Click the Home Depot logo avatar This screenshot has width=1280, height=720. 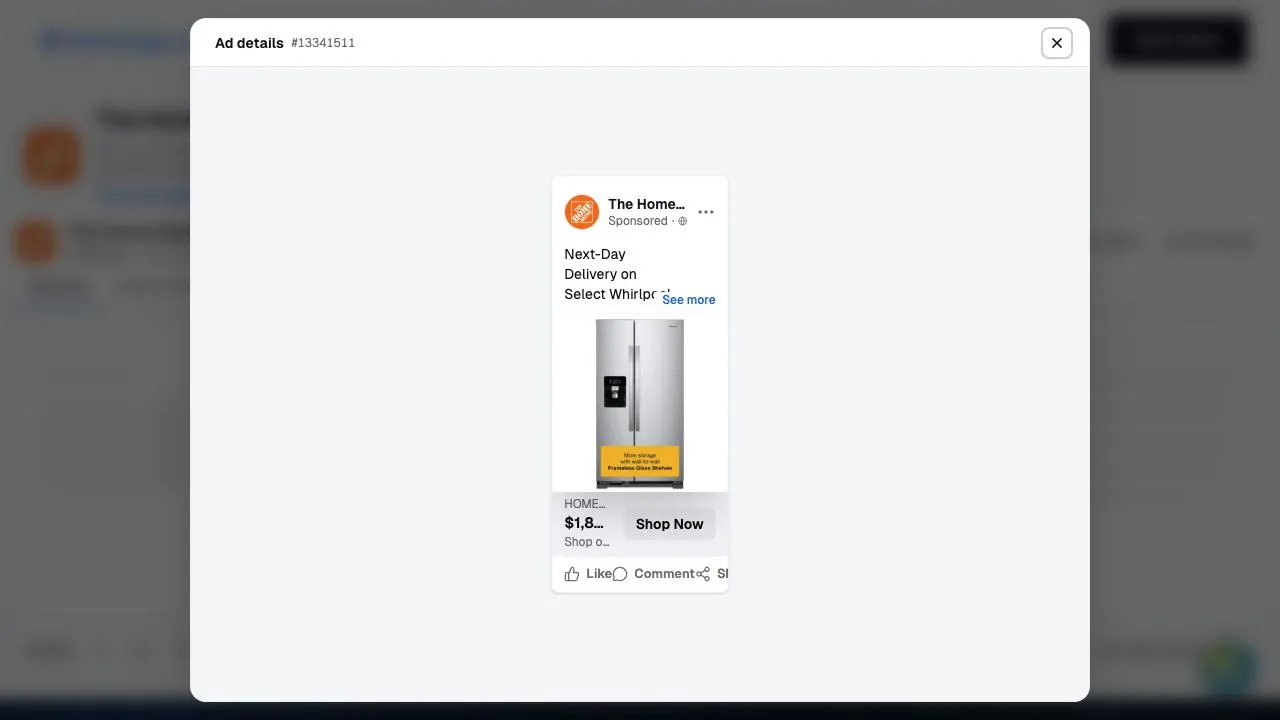(581, 212)
